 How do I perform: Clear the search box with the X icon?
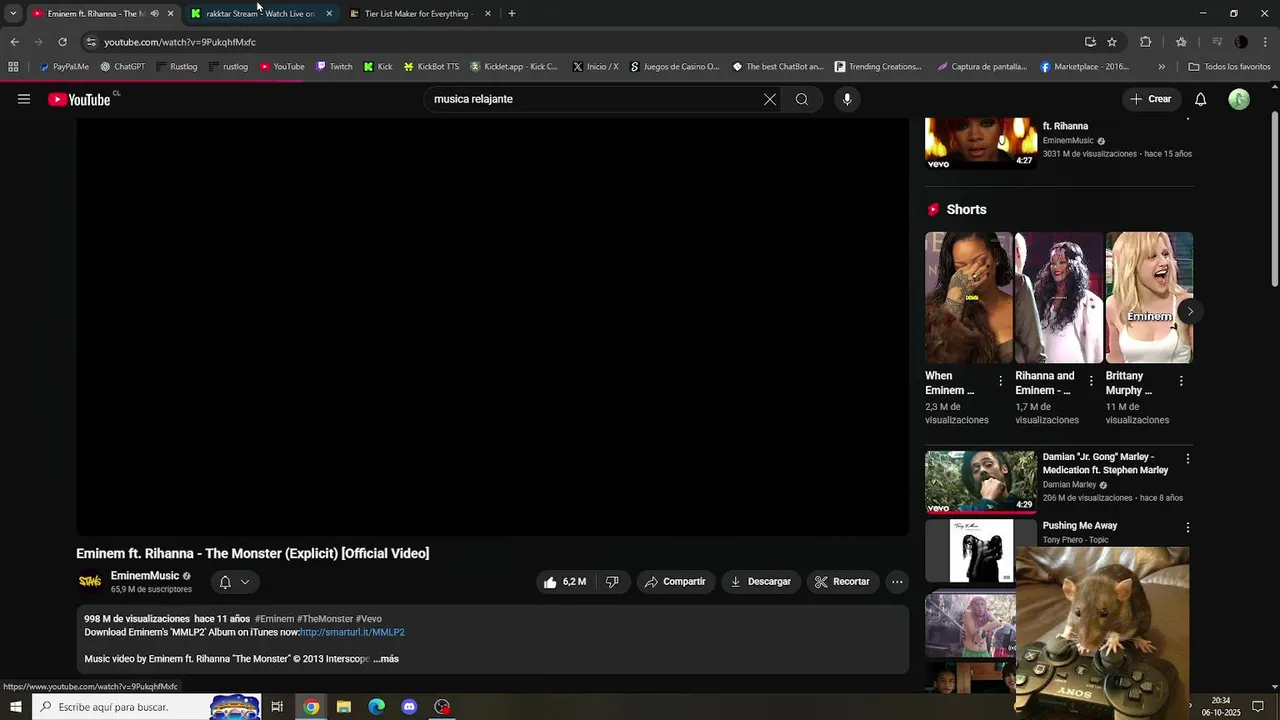pyautogui.click(x=770, y=99)
